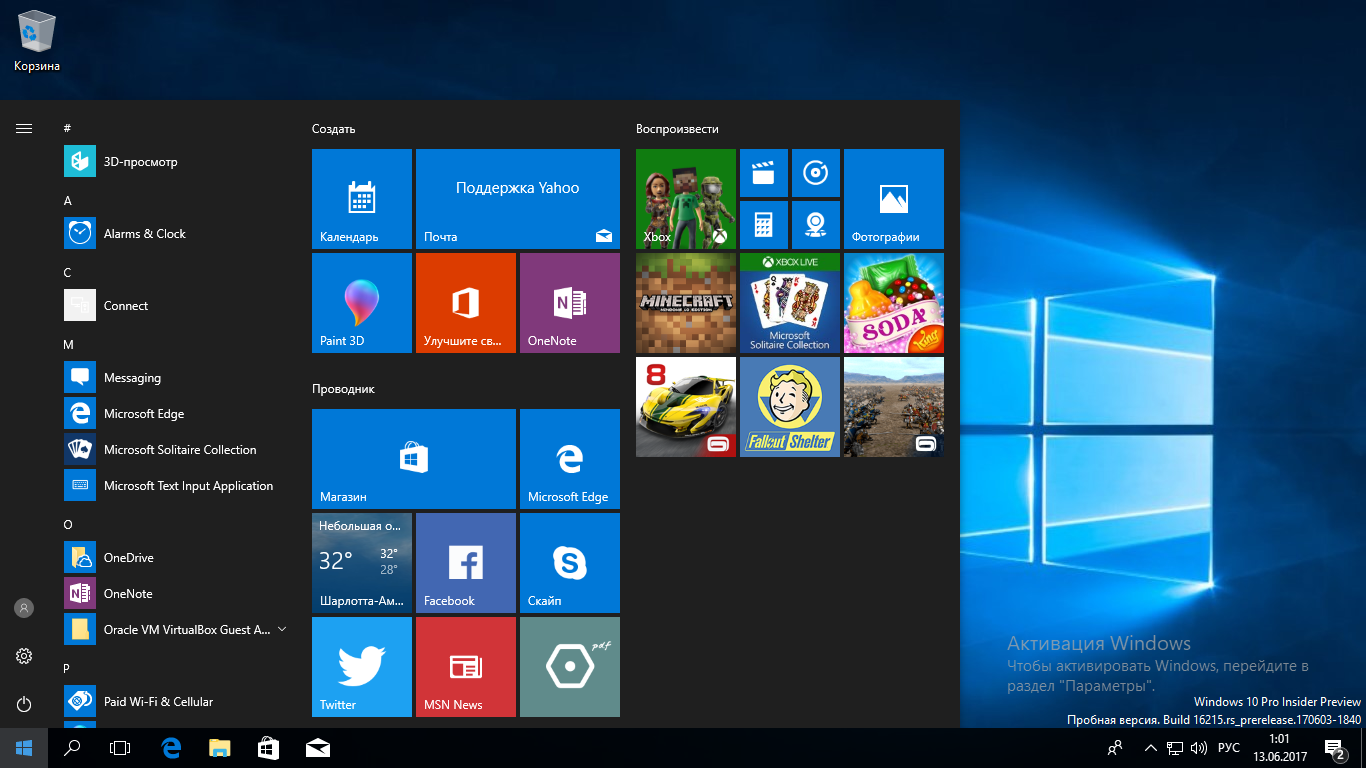Launch the Candy Crush Soda tile

click(x=894, y=303)
